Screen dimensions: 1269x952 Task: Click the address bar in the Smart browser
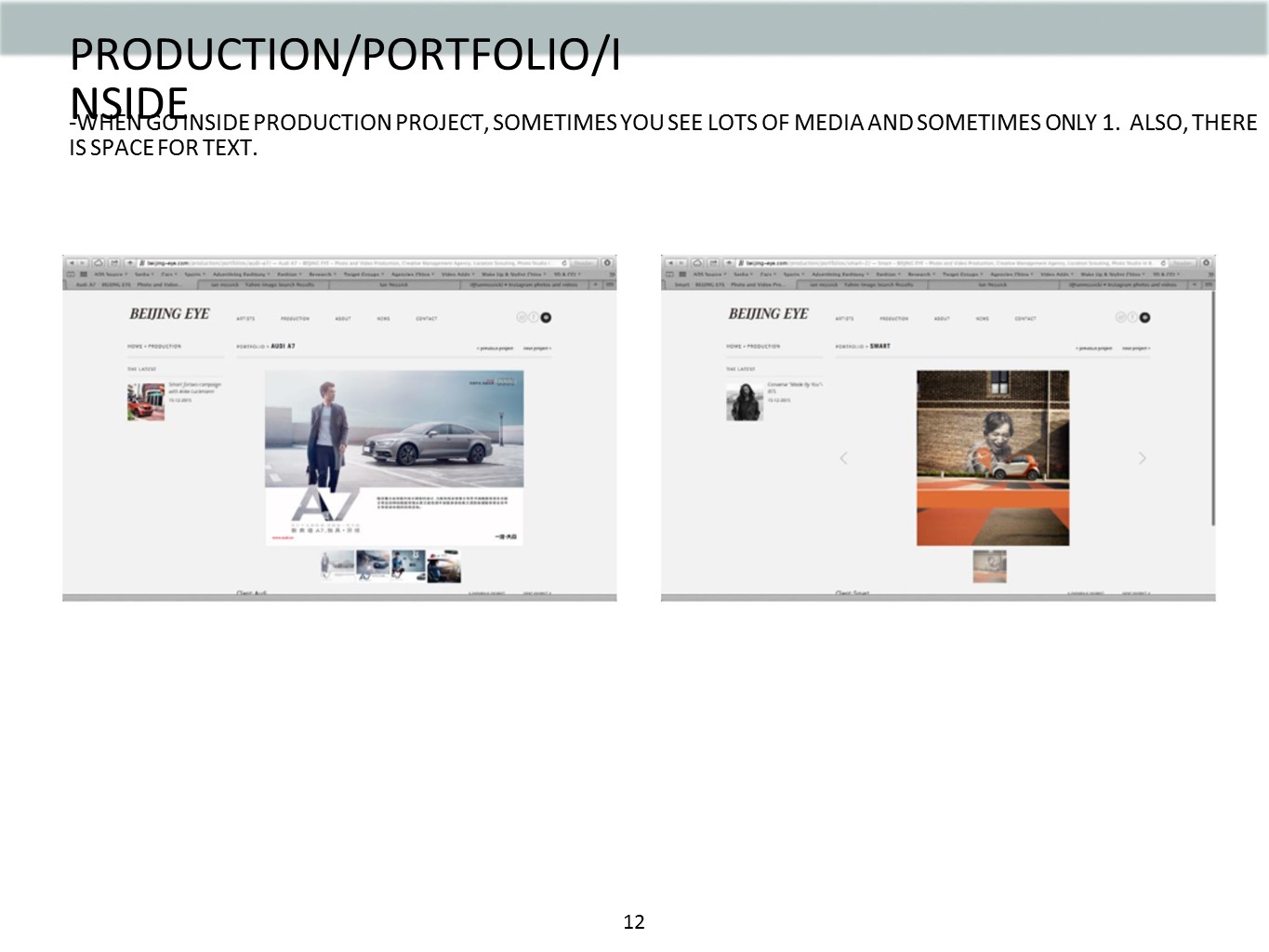(952, 263)
